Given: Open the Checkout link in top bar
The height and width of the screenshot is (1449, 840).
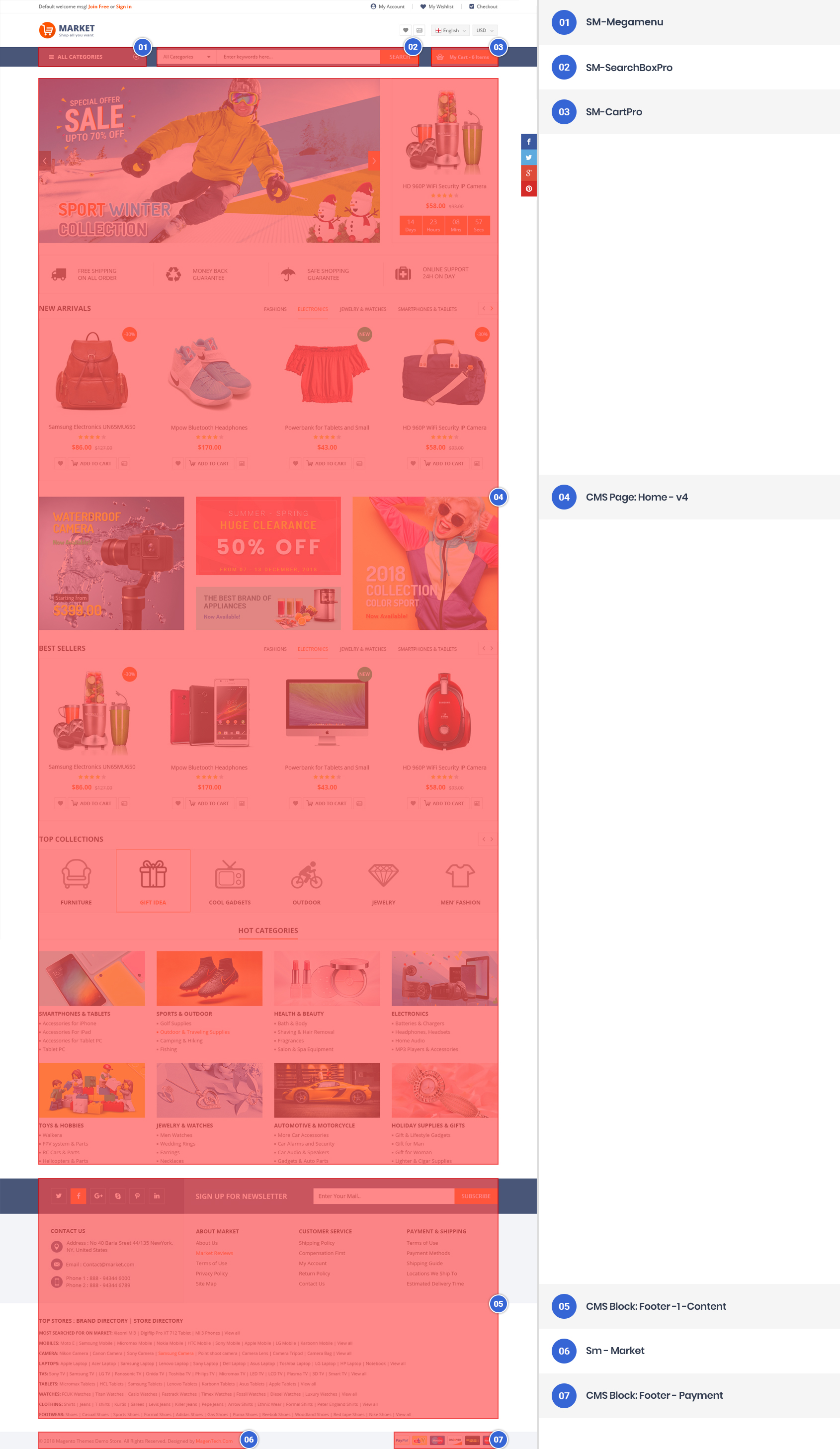Looking at the screenshot, I should coord(483,7).
